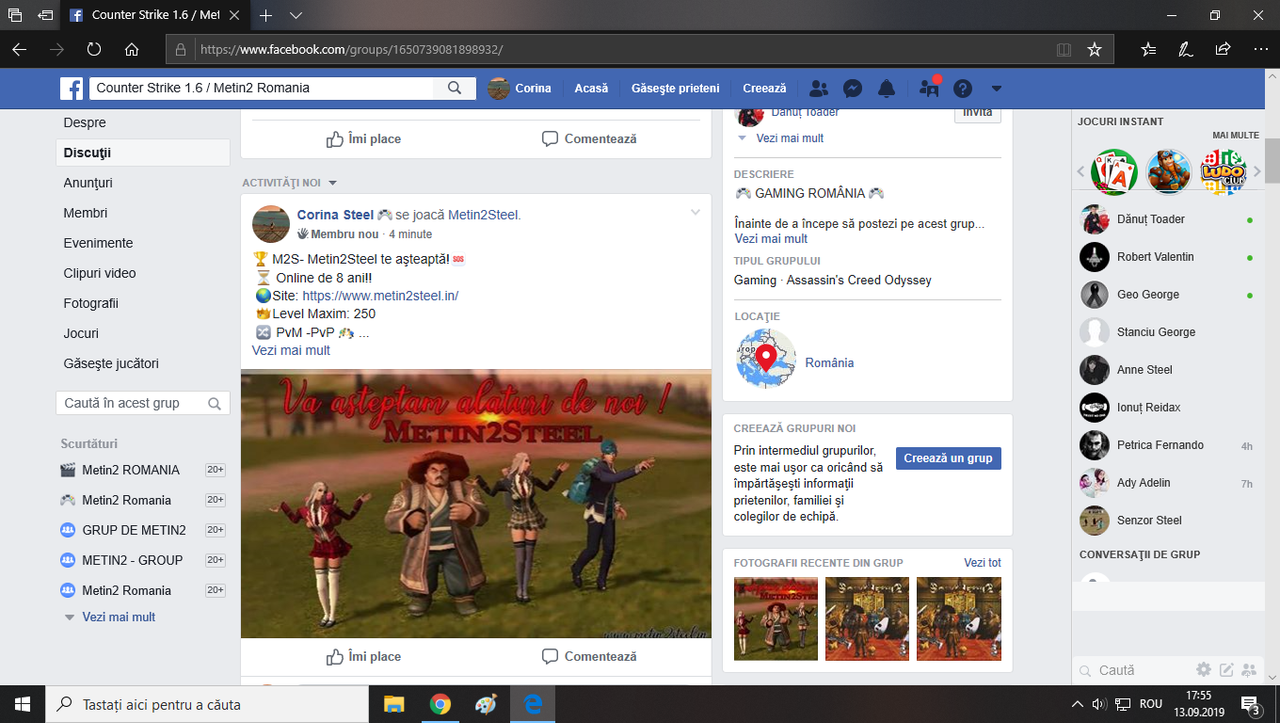1280x723 pixels.
Task: Click in Caută în acest grup field
Action: tap(143, 403)
